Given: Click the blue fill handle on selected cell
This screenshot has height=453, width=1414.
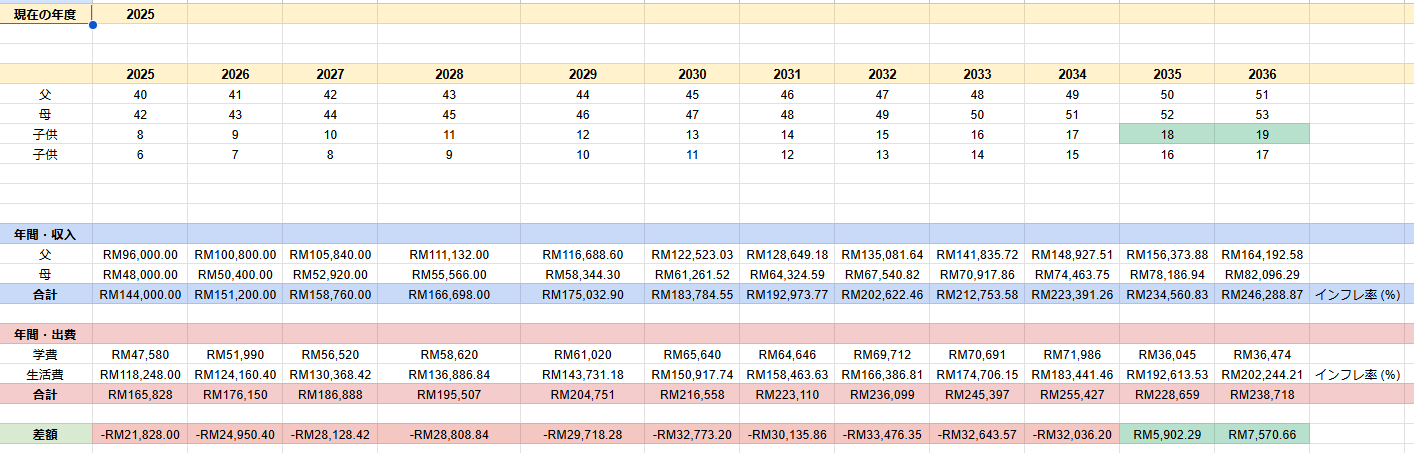Looking at the screenshot, I should click(93, 24).
